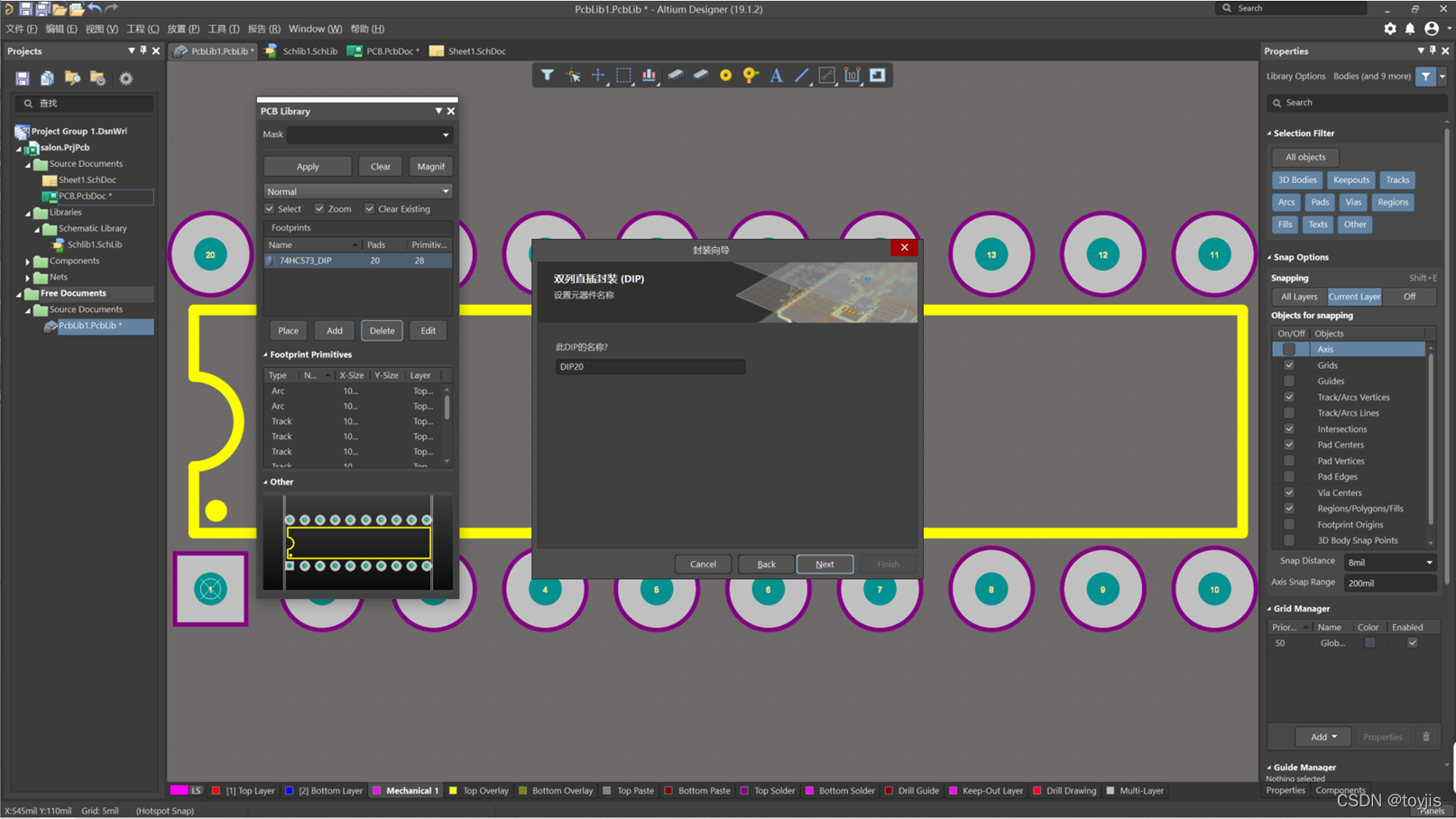
Task: Click the open folder icon in the title bar
Action: (60, 8)
